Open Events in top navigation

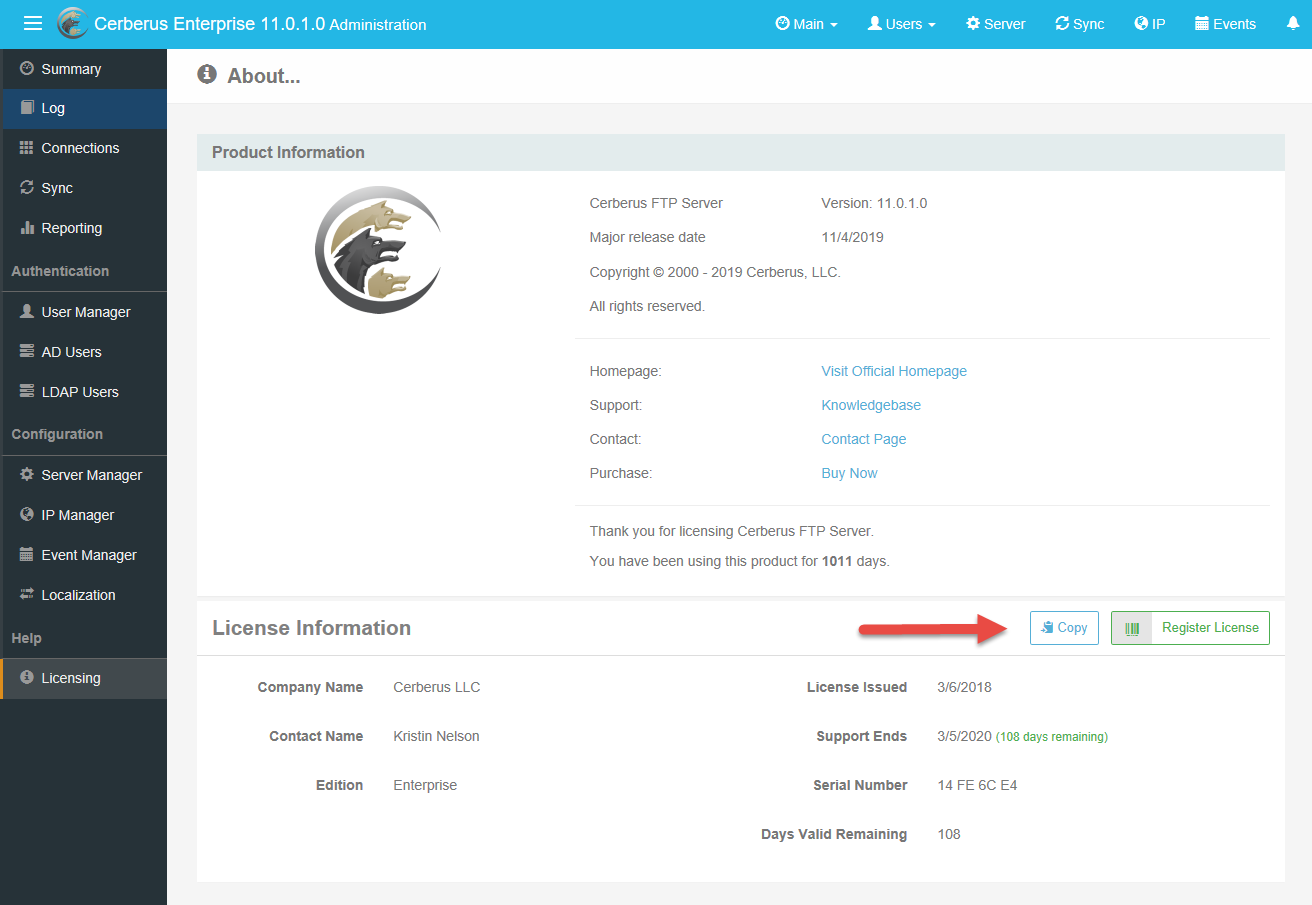click(1225, 24)
